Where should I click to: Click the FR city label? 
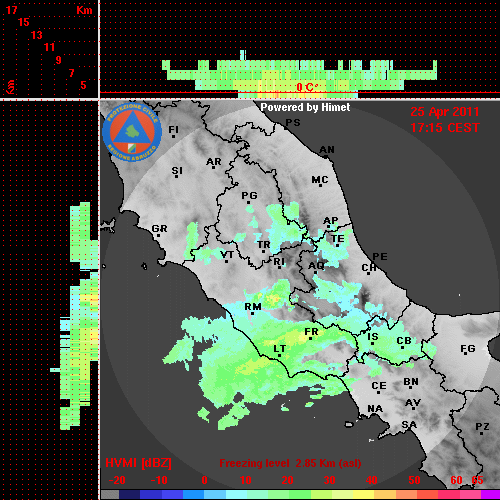coord(311,333)
